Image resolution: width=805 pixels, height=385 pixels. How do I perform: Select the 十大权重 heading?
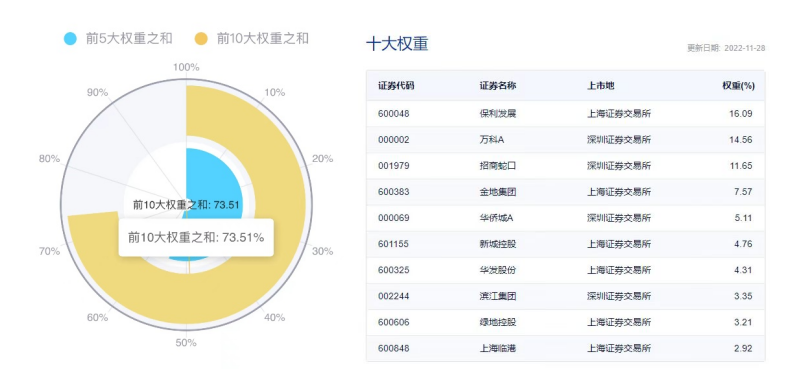click(397, 44)
